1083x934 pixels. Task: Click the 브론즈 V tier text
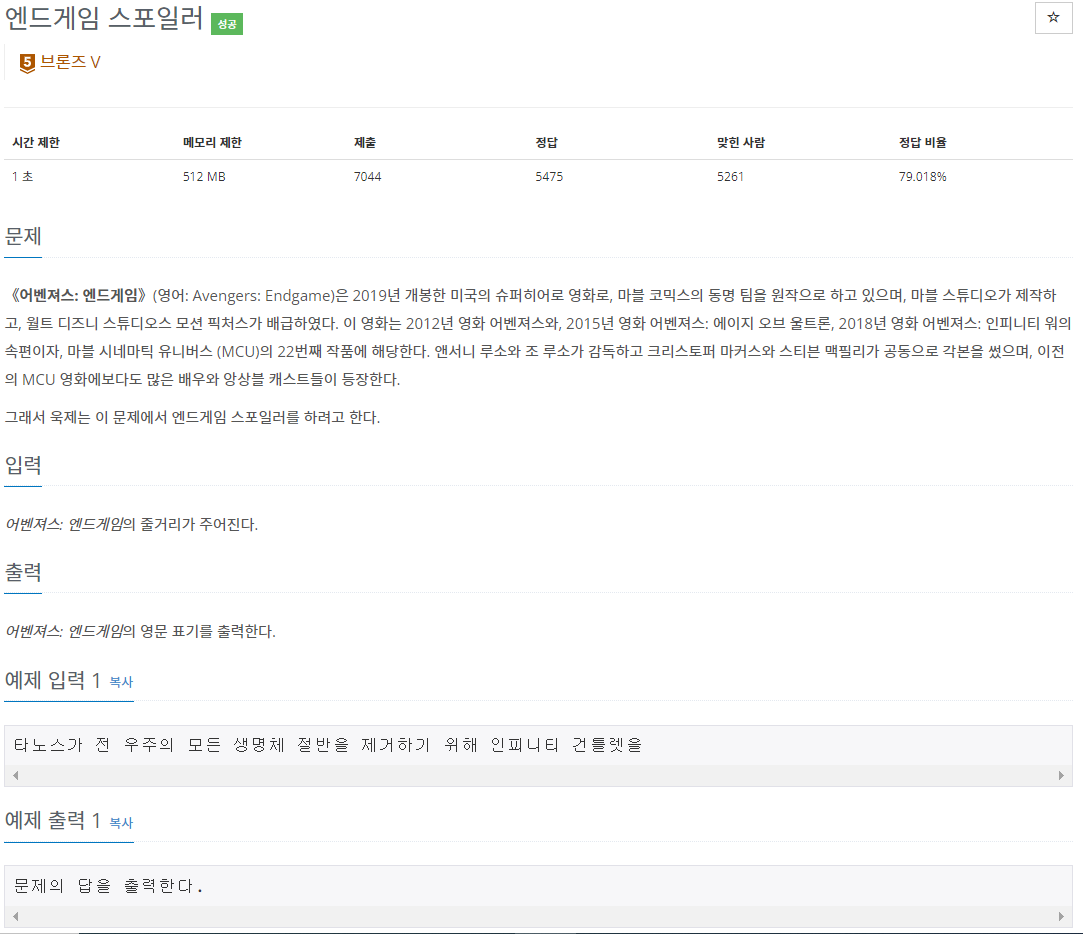pyautogui.click(x=70, y=62)
